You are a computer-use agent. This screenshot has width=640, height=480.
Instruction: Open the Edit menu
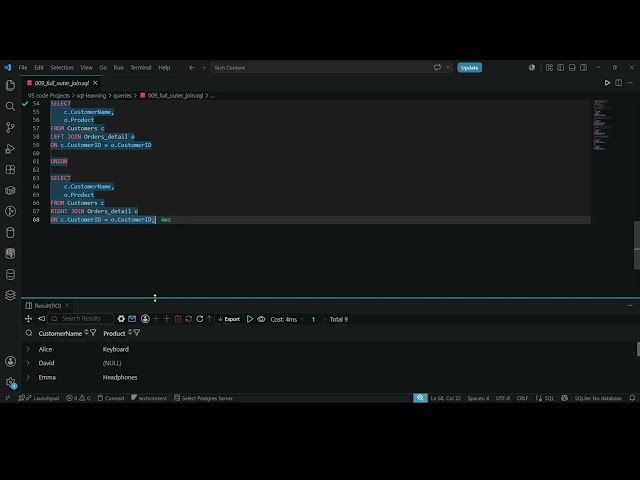(x=39, y=67)
